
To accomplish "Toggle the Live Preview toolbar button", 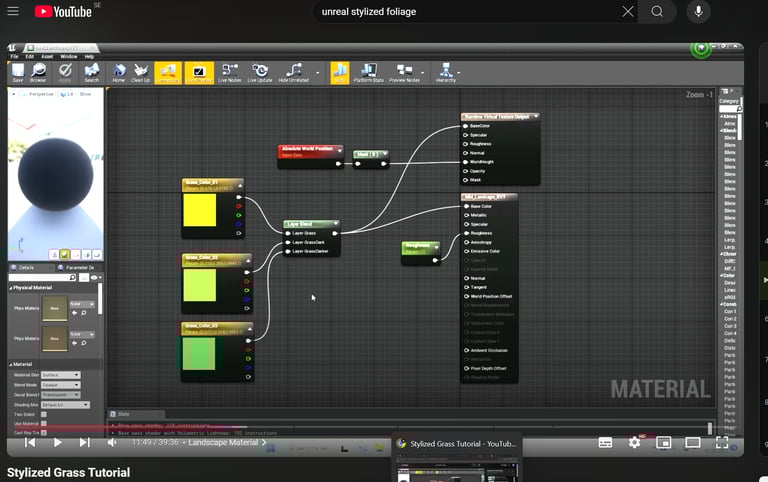I will point(199,72).
